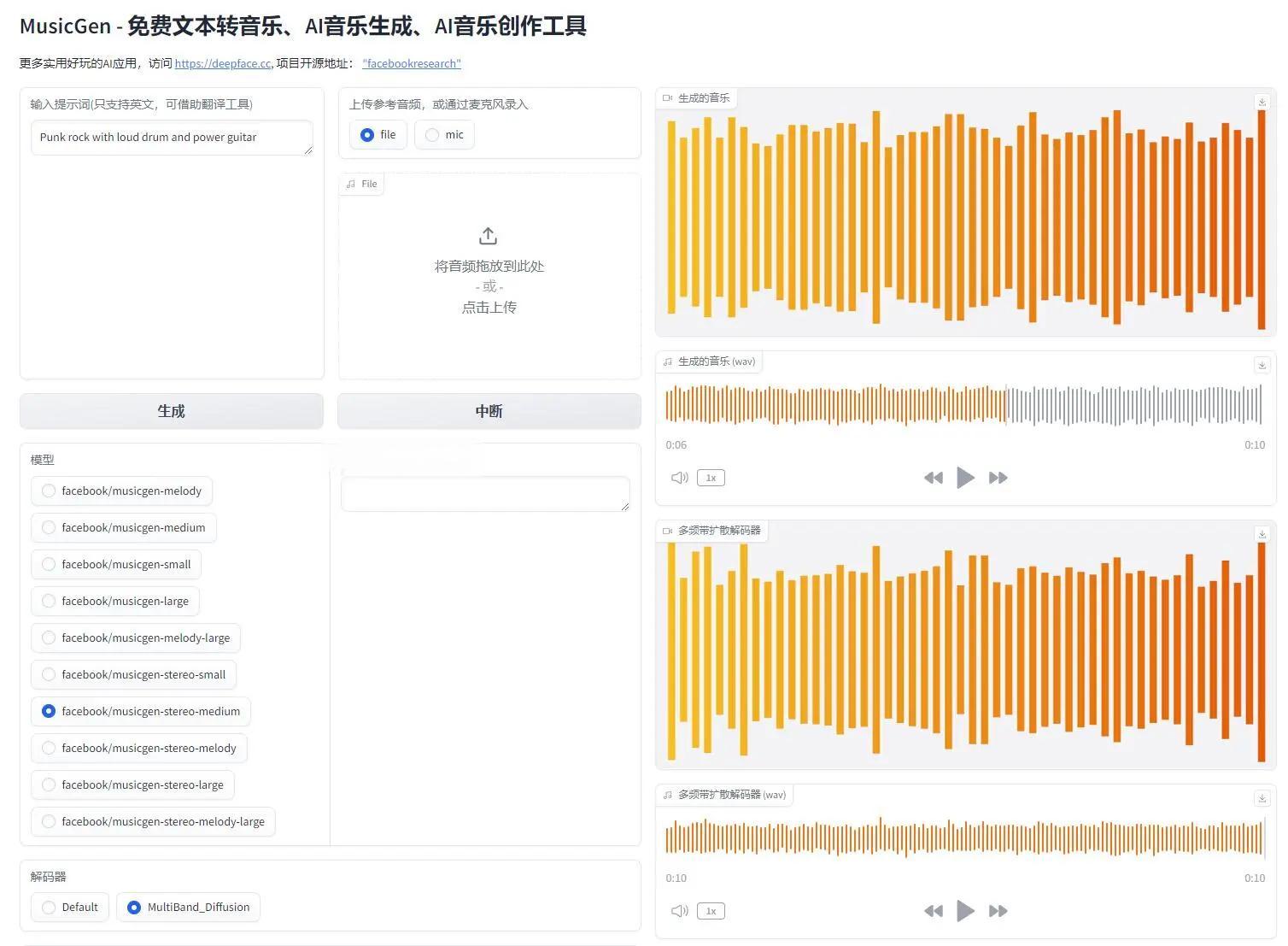Mute the 多频带扩散解码器 (wav) volume icon
Screen dimensions: 1288x946
coord(679,911)
